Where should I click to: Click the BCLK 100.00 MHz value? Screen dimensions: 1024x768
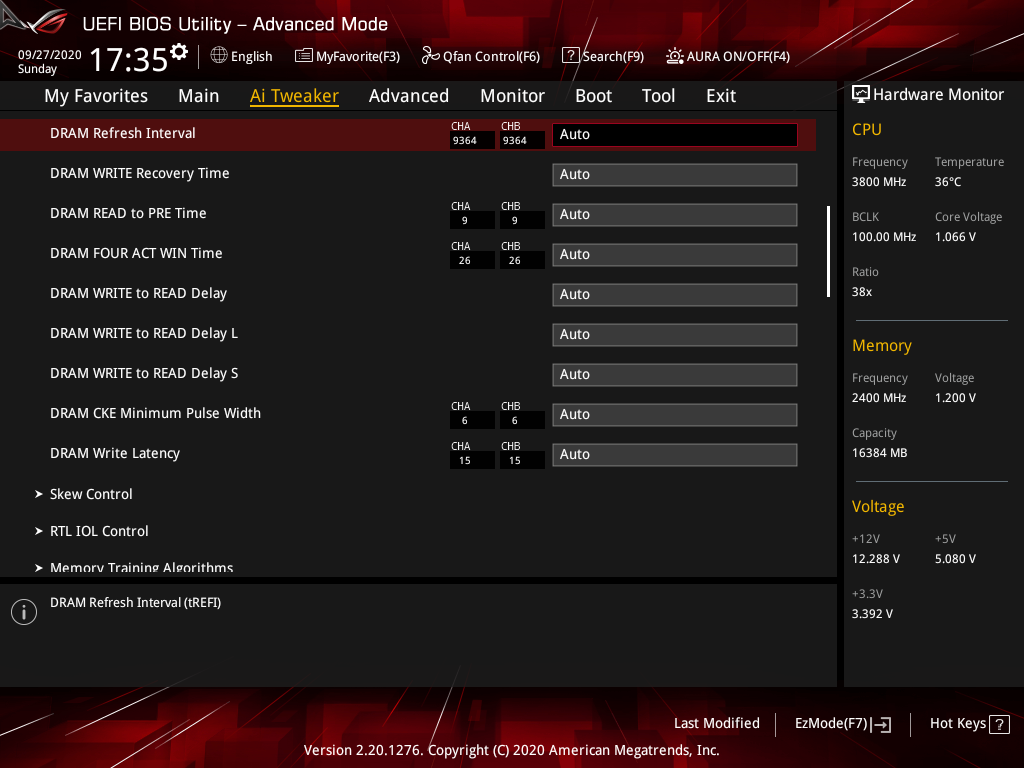[x=884, y=237]
